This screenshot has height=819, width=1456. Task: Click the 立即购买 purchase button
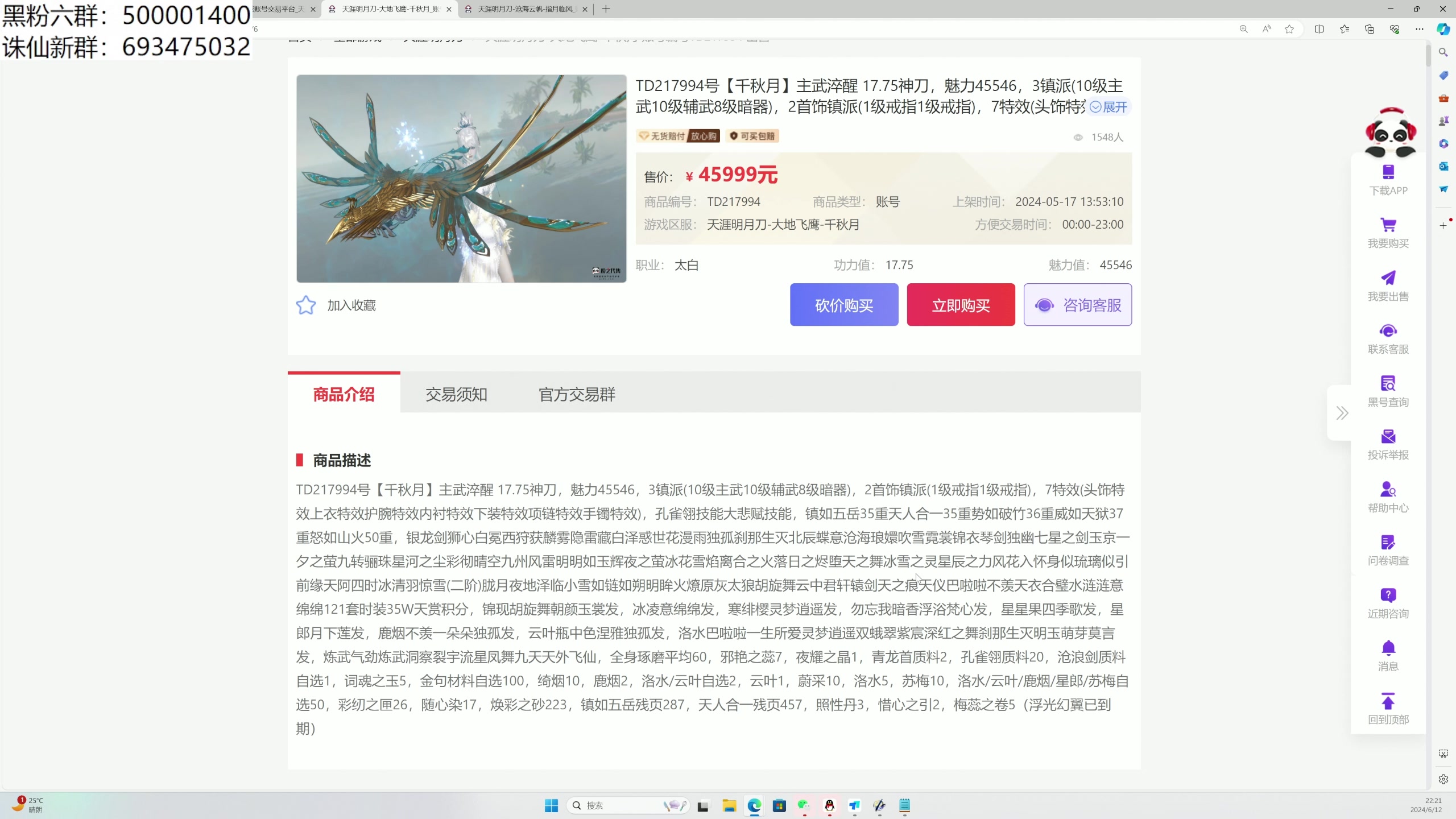point(960,305)
